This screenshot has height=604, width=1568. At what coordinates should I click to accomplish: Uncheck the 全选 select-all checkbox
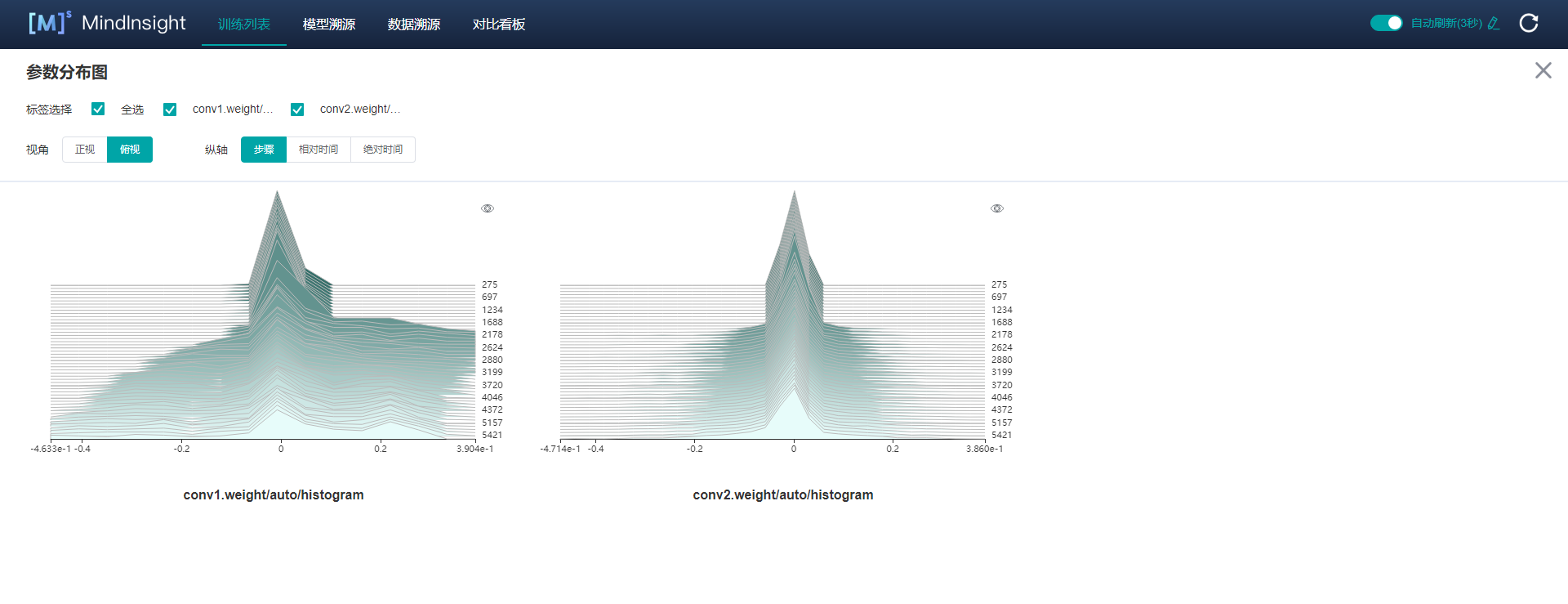[98, 109]
